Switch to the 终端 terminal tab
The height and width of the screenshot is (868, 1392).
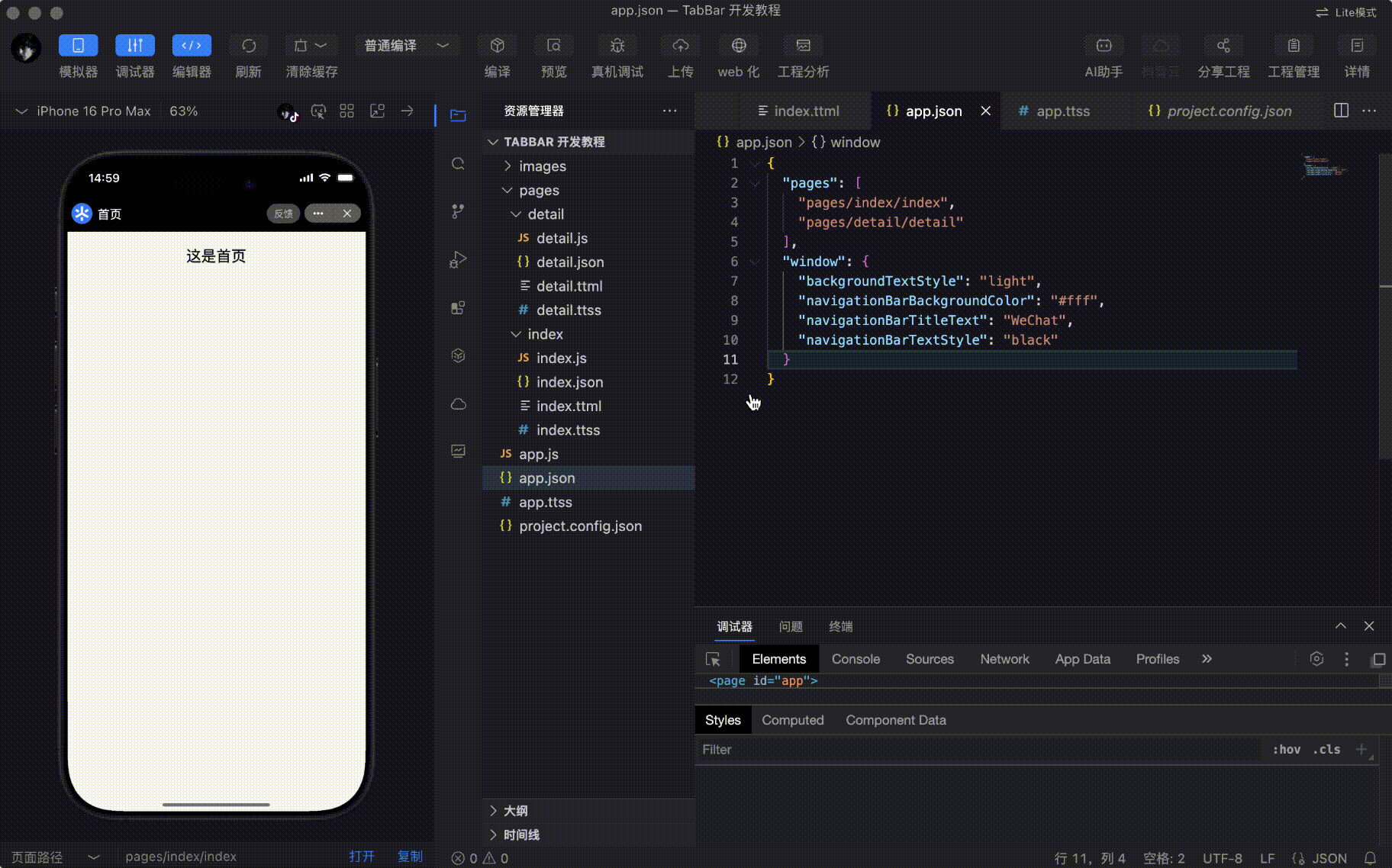841,626
